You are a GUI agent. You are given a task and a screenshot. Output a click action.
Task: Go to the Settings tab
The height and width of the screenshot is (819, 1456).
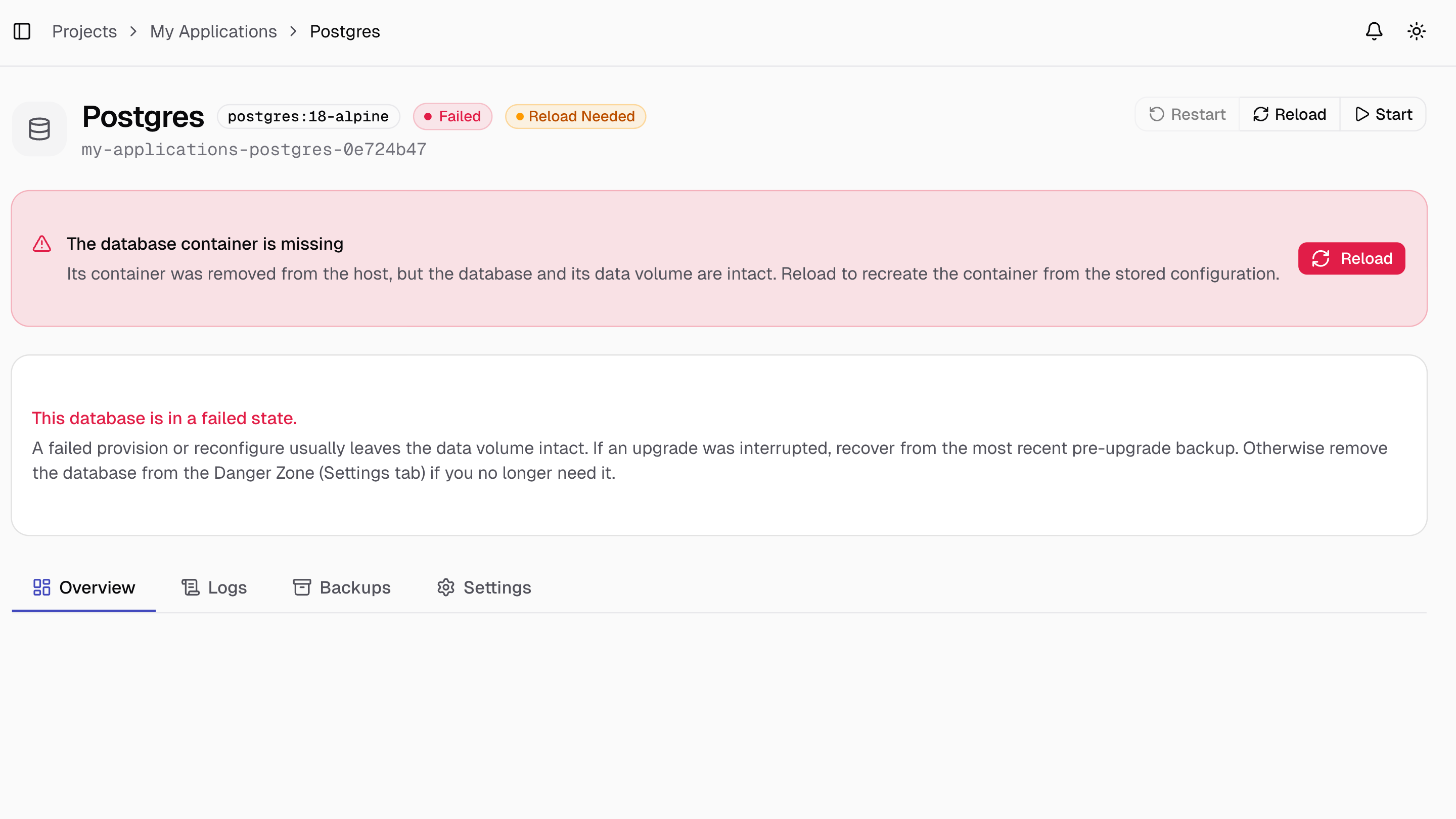484,587
